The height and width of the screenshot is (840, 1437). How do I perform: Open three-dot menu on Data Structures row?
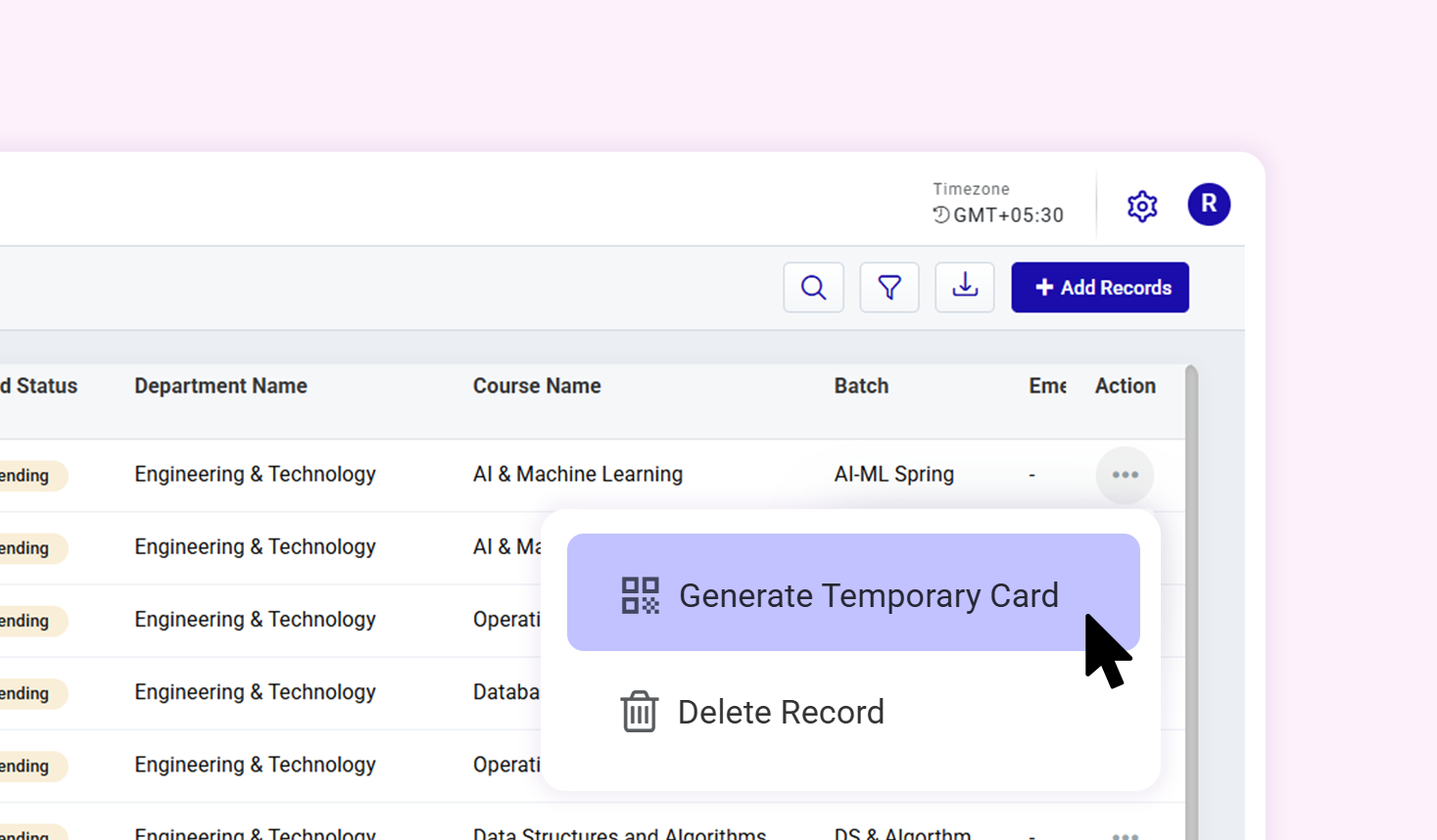click(1125, 834)
